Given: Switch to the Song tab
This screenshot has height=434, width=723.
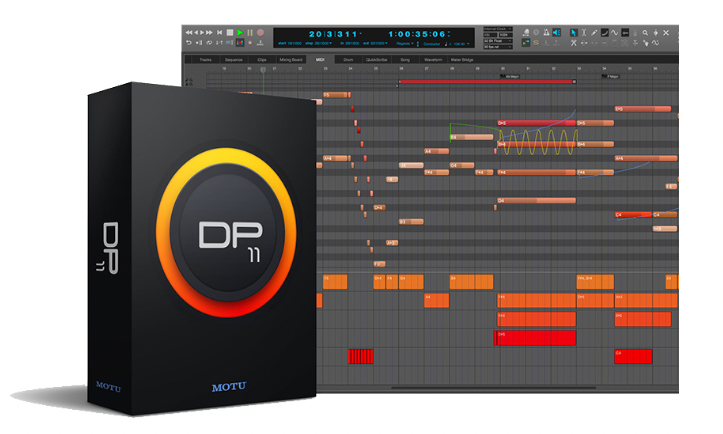Looking at the screenshot, I should click(x=405, y=59).
